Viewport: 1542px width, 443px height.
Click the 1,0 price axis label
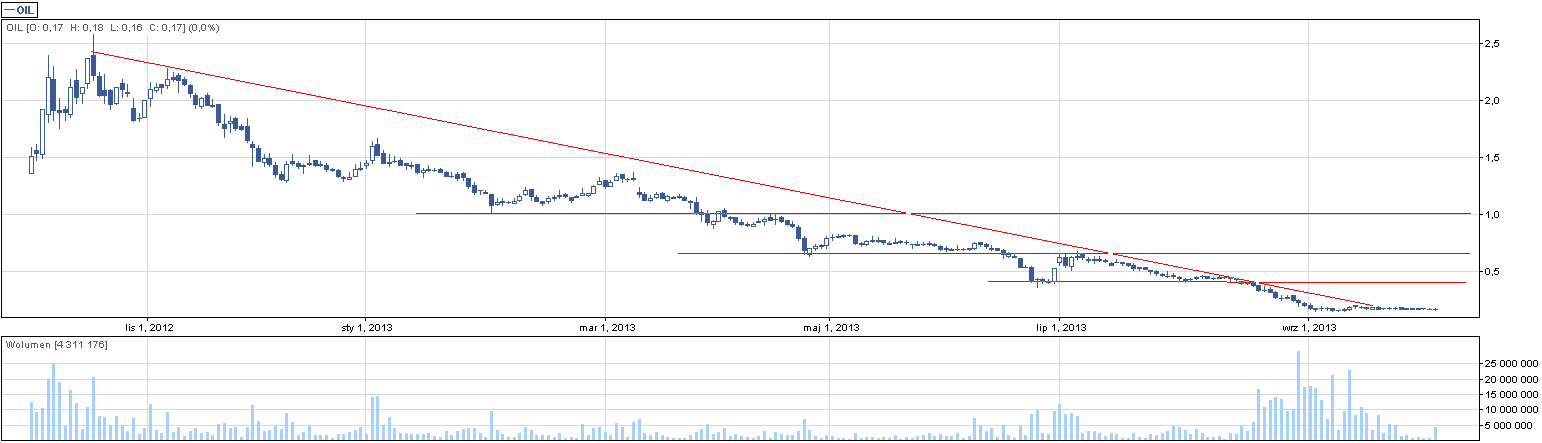click(x=1491, y=214)
